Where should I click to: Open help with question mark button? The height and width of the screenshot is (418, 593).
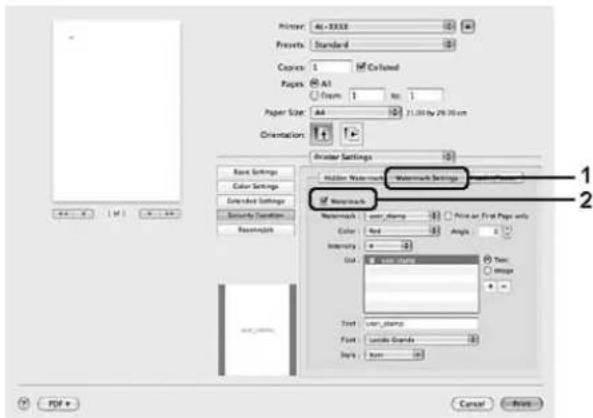[x=23, y=403]
